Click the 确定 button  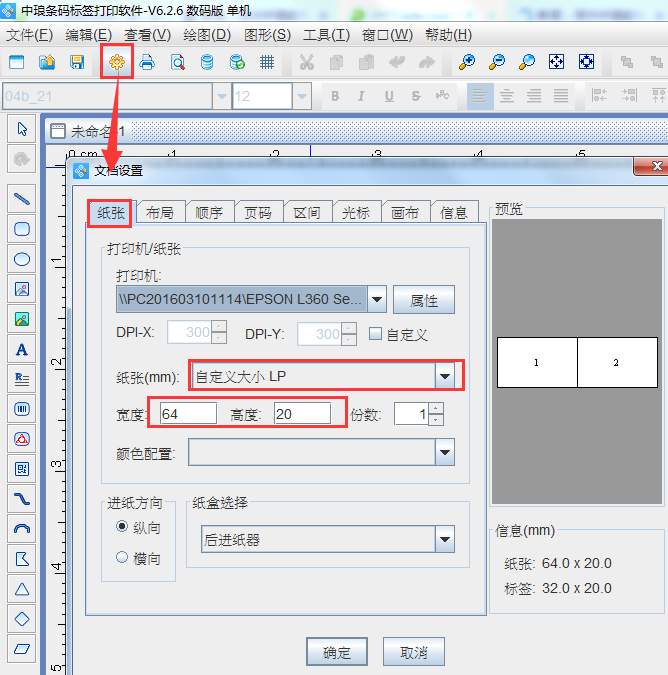337,652
